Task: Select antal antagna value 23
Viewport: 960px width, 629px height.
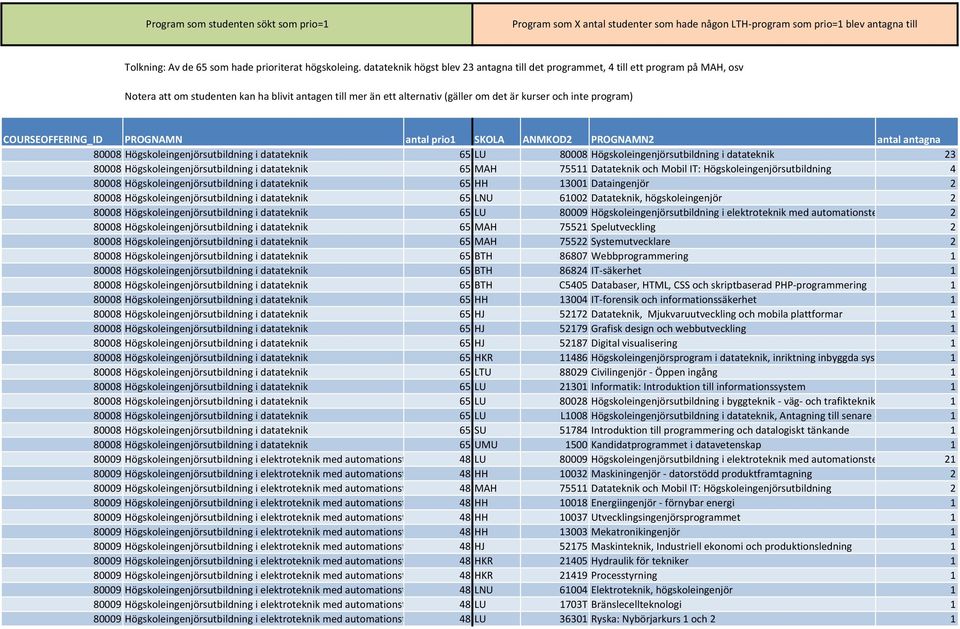Action: coord(917,154)
